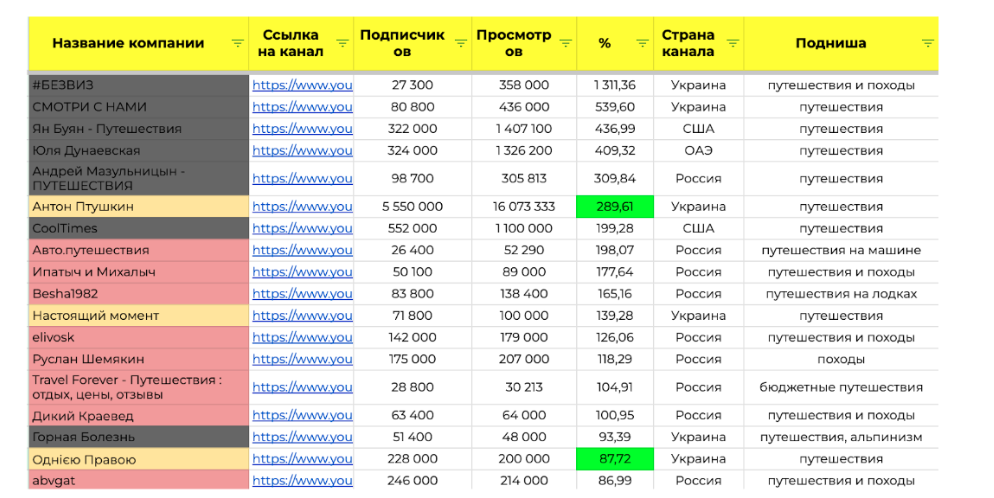The height and width of the screenshot is (498, 994).
Task: Click filter icon in Просмотров header
Action: [x=565, y=43]
